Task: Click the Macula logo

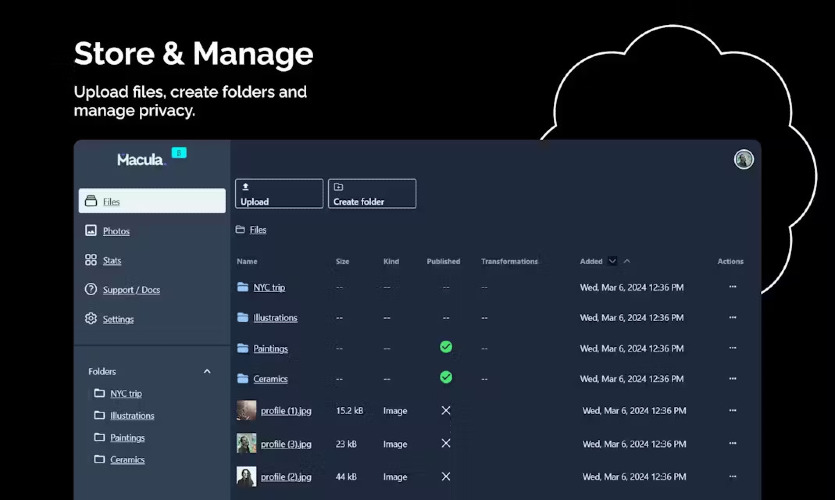Action: pos(141,159)
